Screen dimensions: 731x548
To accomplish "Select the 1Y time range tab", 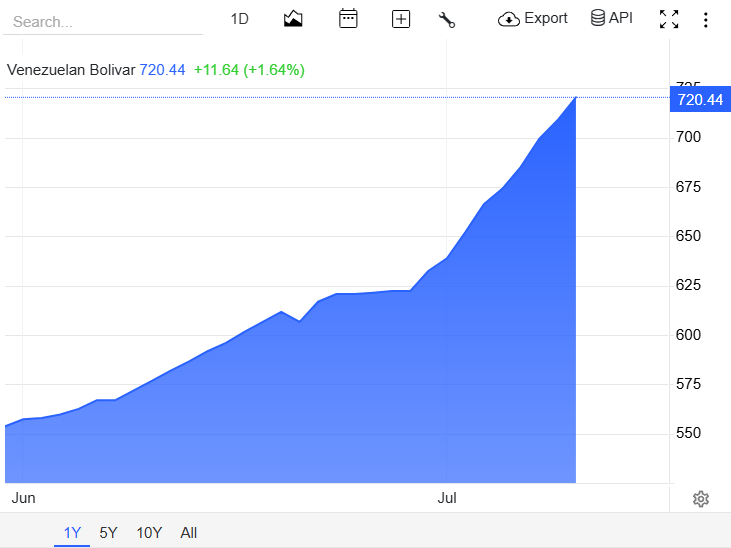I will [72, 532].
